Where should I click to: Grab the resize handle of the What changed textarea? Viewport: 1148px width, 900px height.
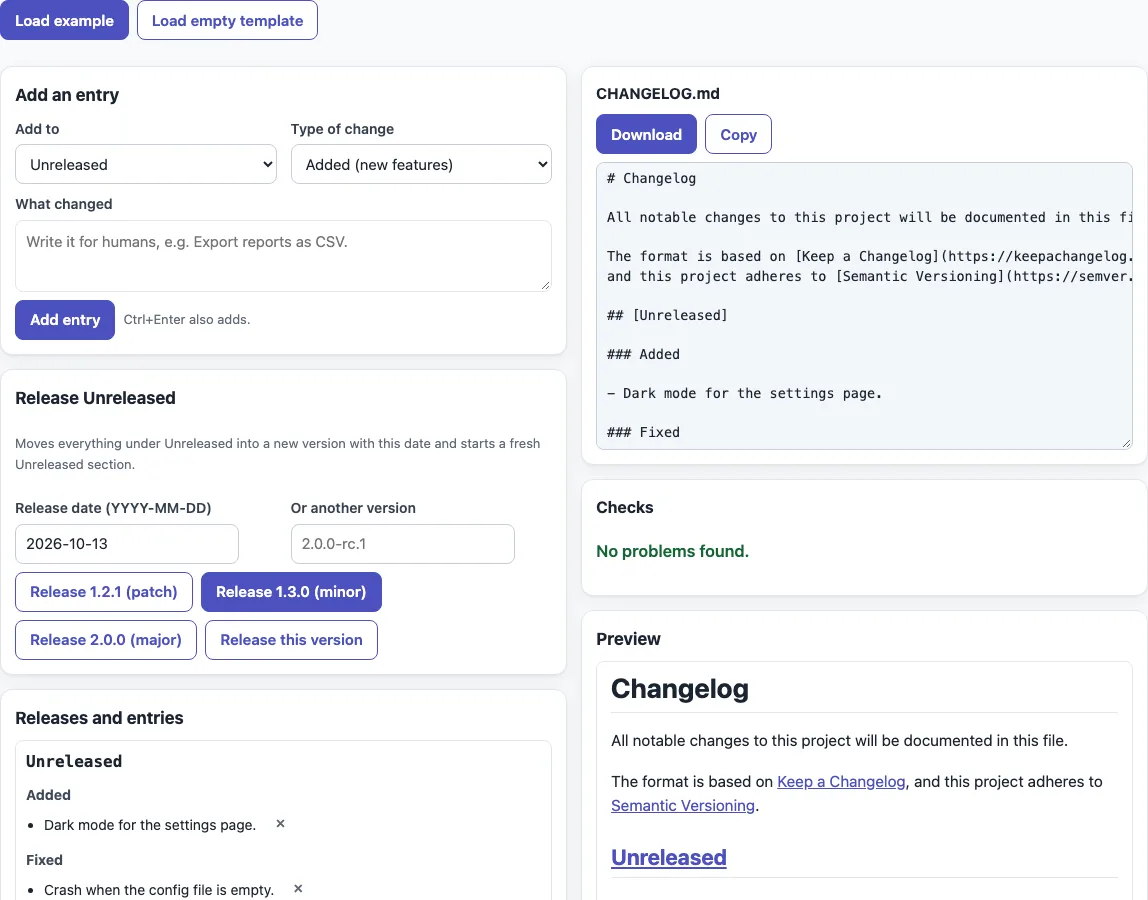(545, 285)
